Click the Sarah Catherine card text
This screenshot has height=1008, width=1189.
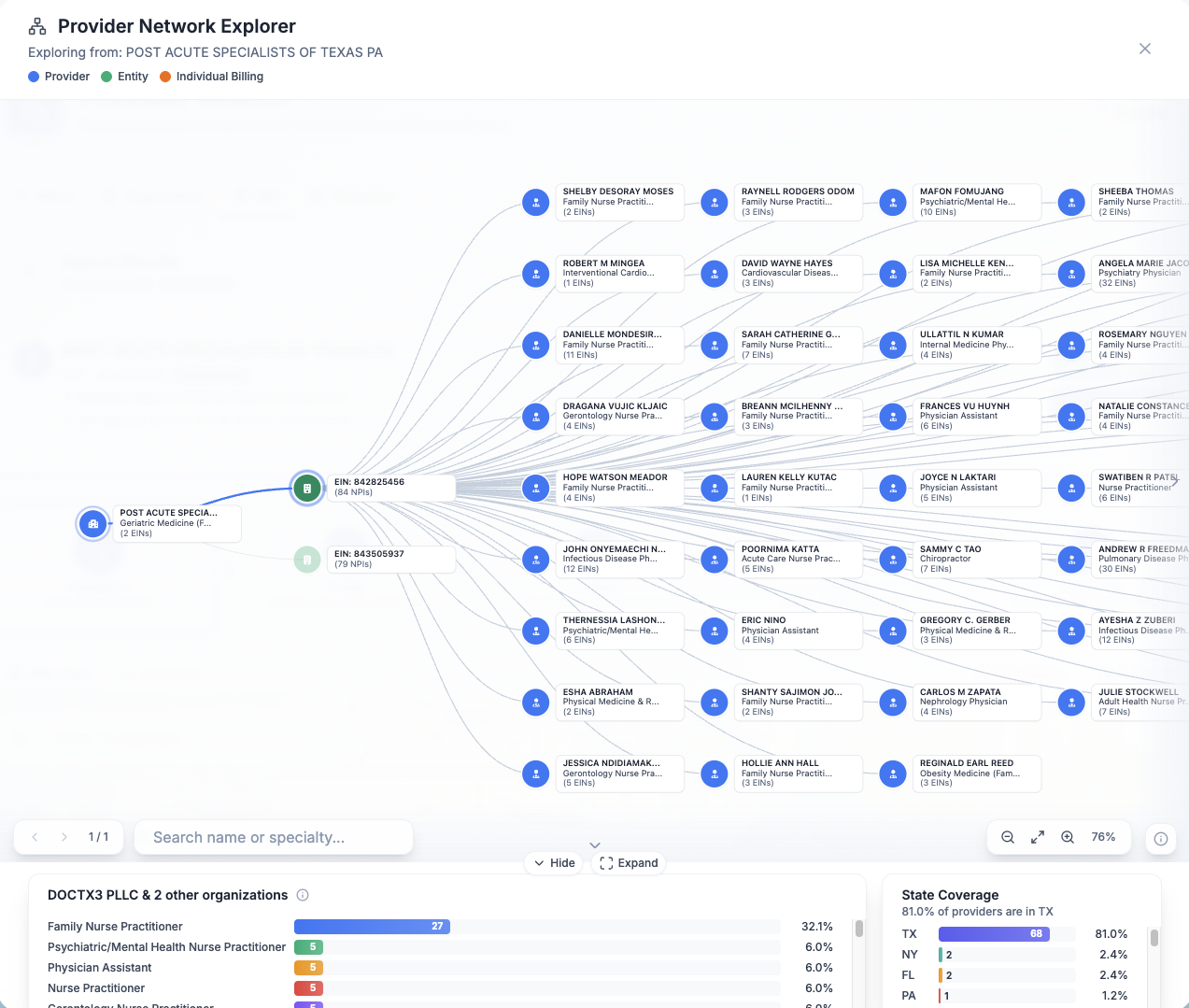(790, 344)
